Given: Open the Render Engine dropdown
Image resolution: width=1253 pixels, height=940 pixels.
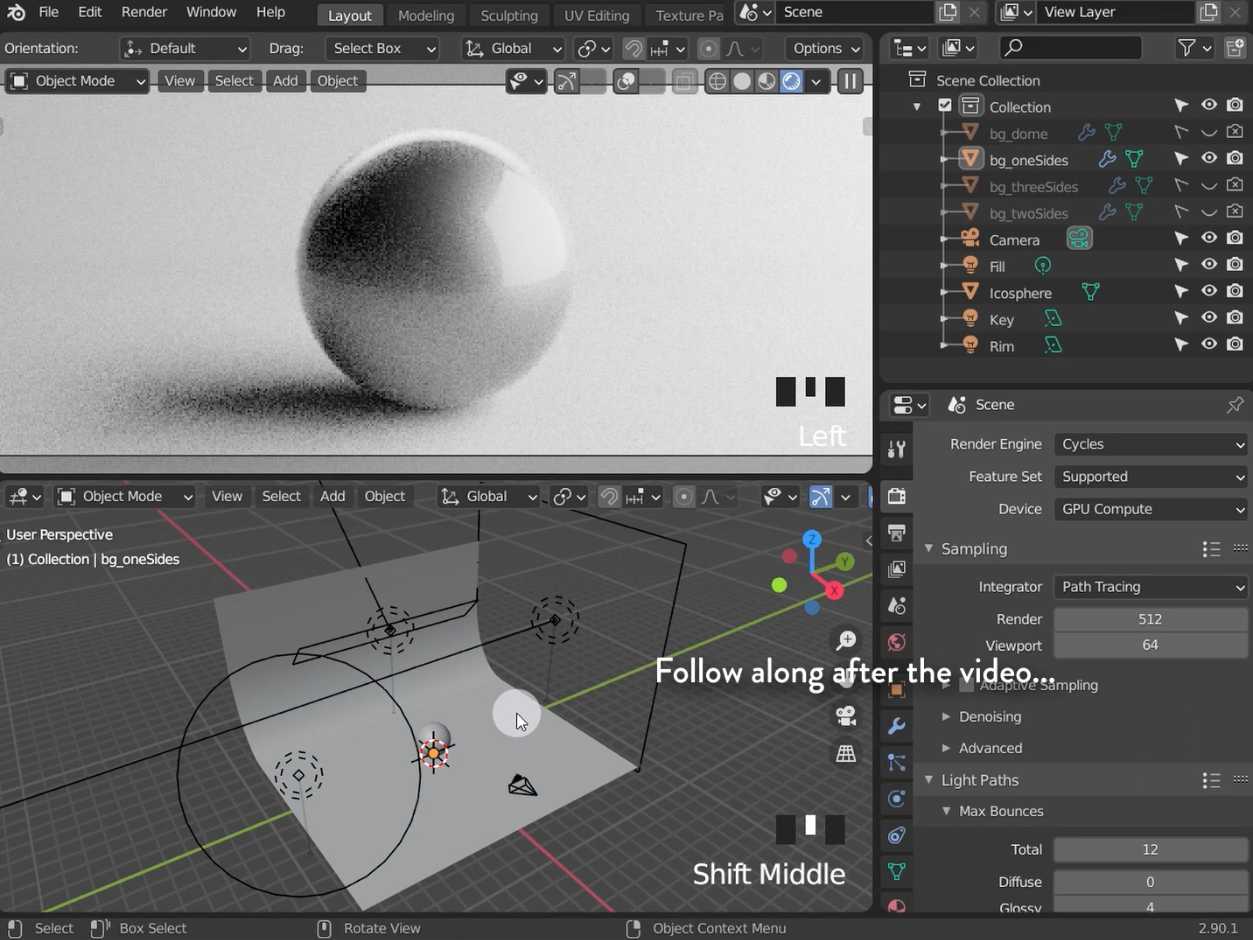Looking at the screenshot, I should 1151,444.
